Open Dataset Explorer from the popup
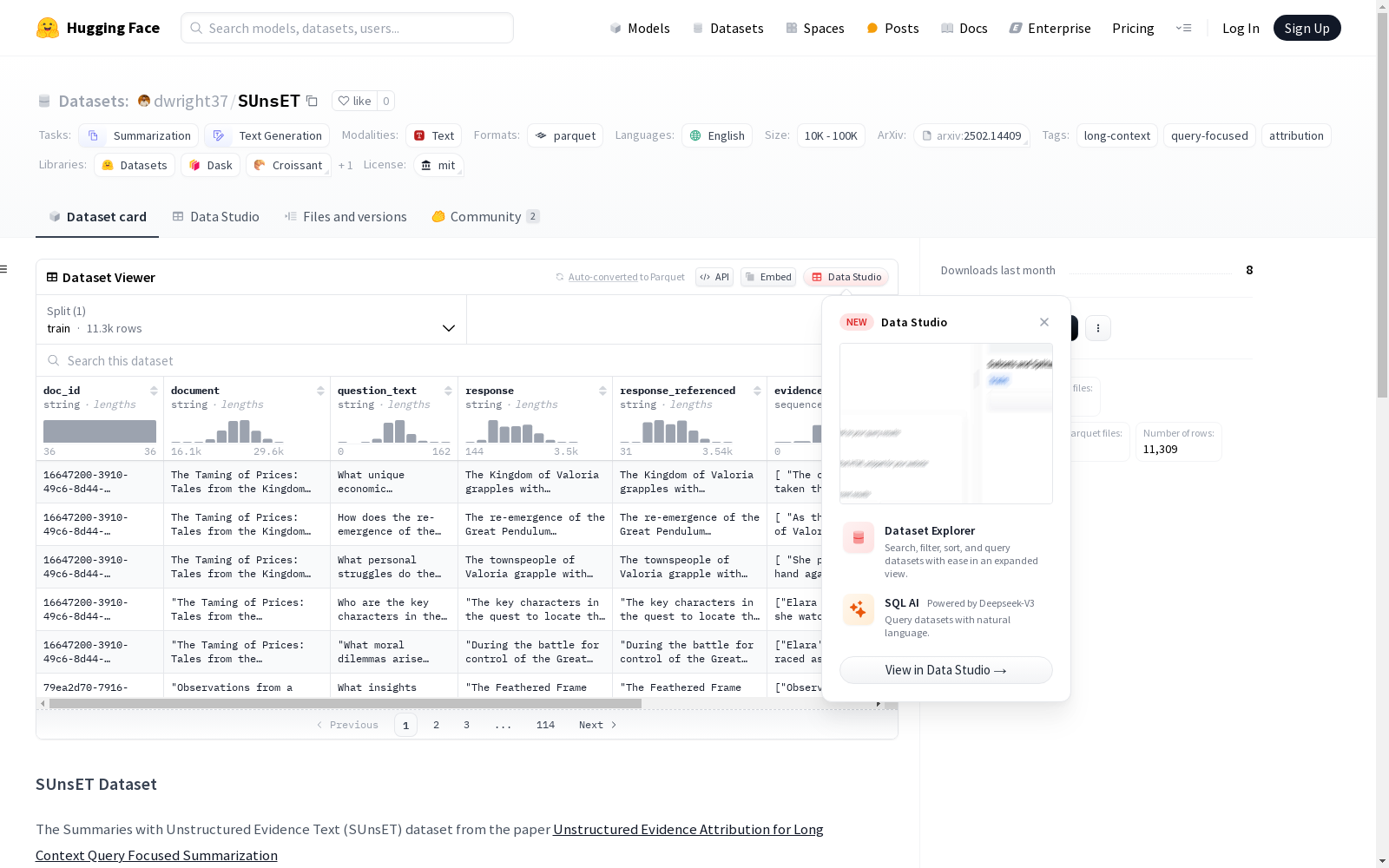The width and height of the screenshot is (1389, 868). (946, 551)
